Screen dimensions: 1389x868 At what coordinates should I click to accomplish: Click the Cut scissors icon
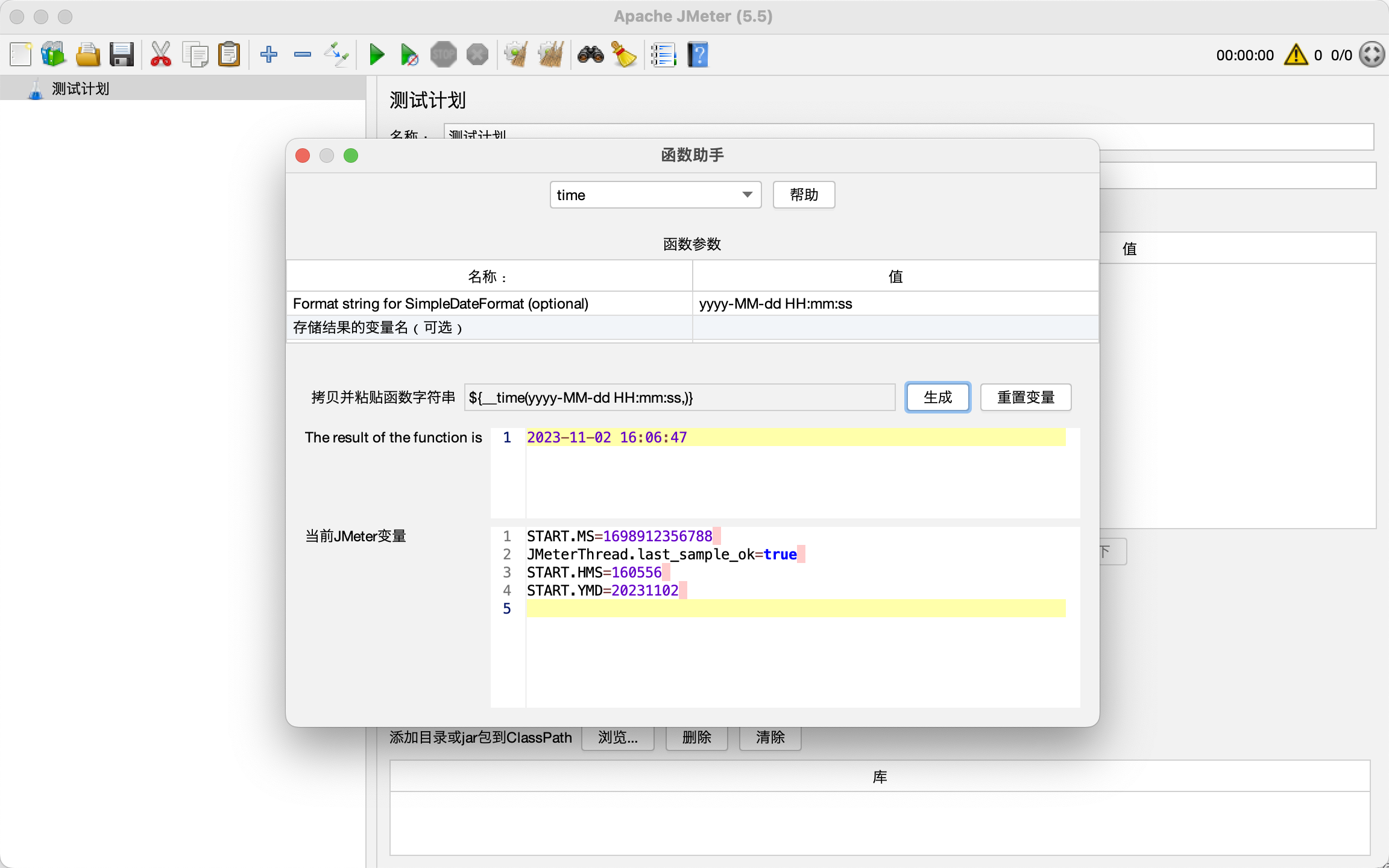[x=160, y=55]
